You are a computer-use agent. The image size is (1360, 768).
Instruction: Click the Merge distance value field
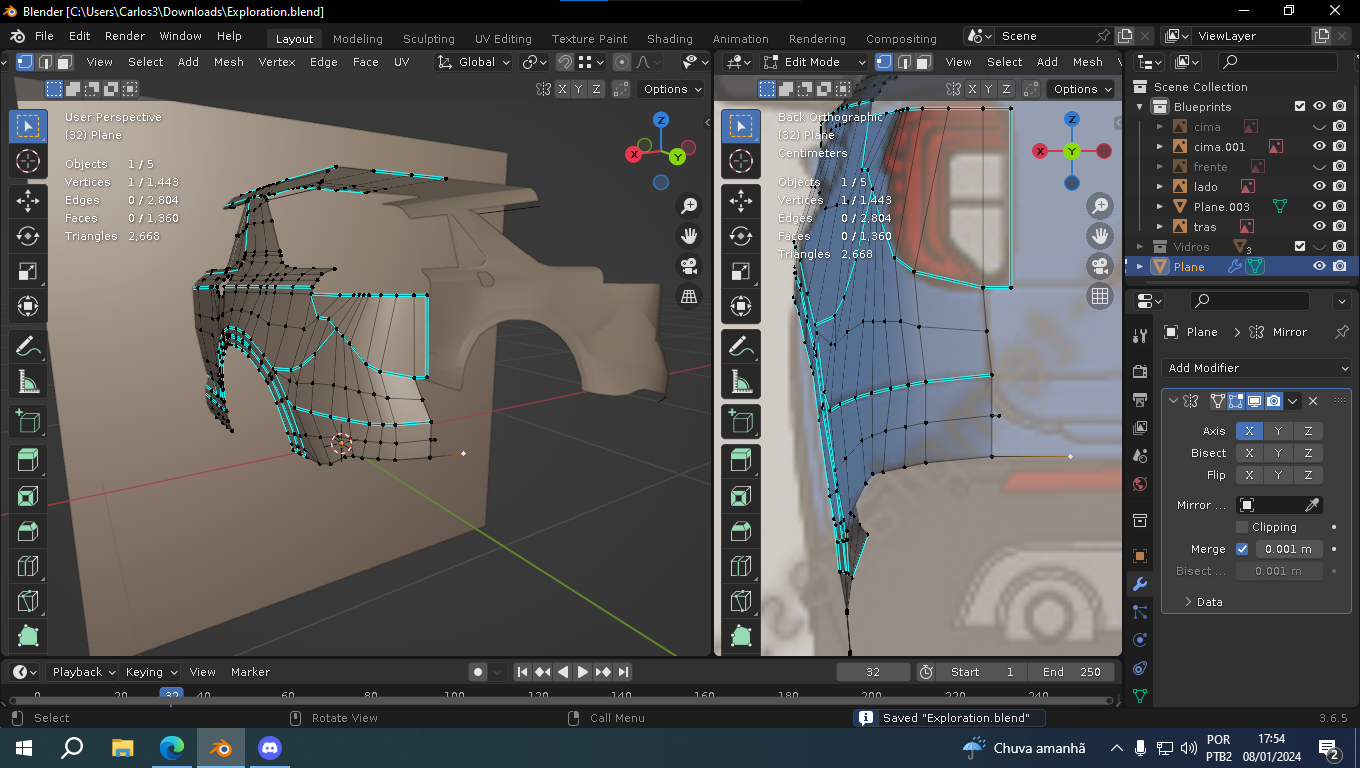point(1288,549)
